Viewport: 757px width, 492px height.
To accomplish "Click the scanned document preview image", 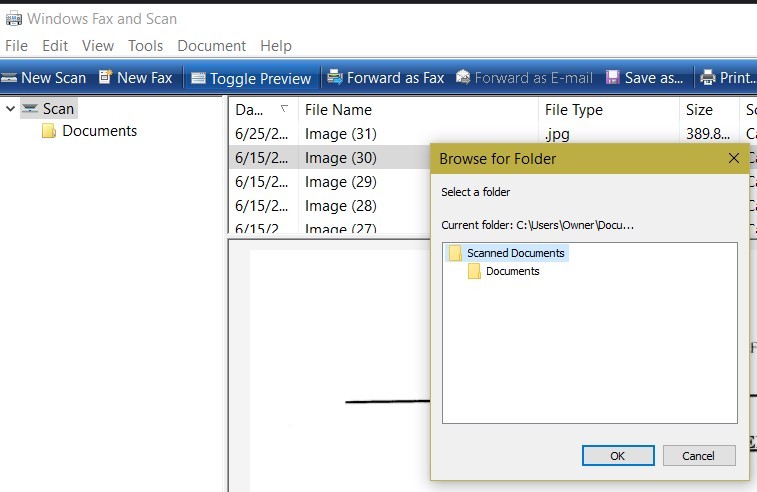I will [340, 371].
